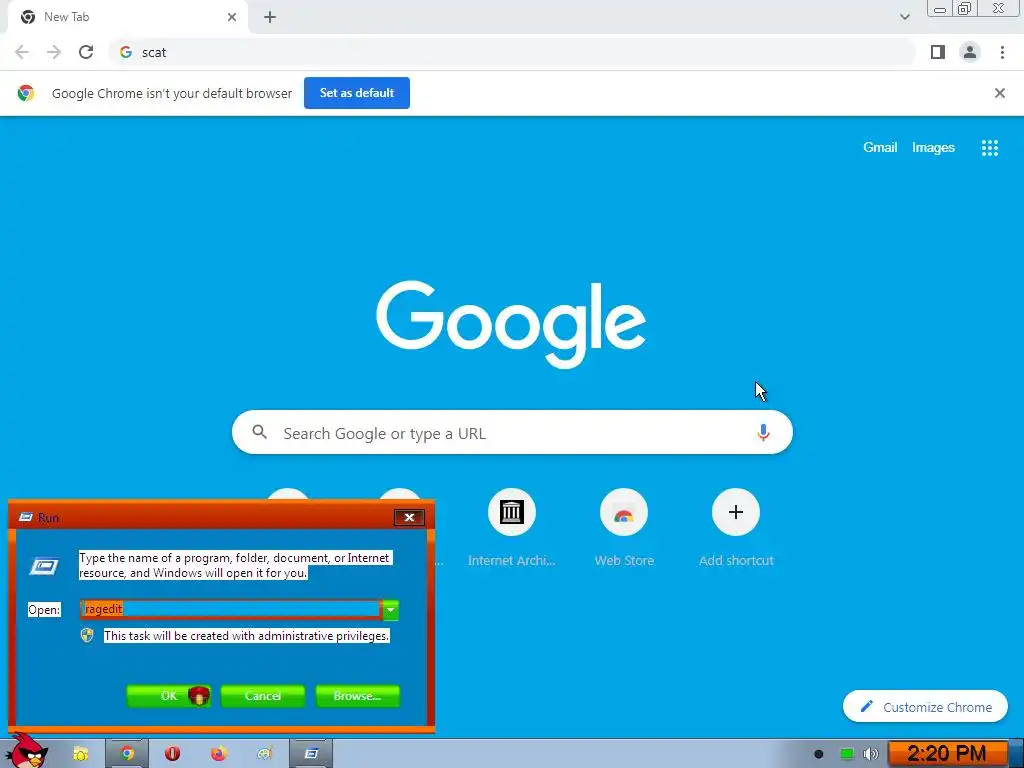Screen dimensions: 1024x768
Task: Expand the Run Open field dropdown arrow
Action: coord(391,610)
